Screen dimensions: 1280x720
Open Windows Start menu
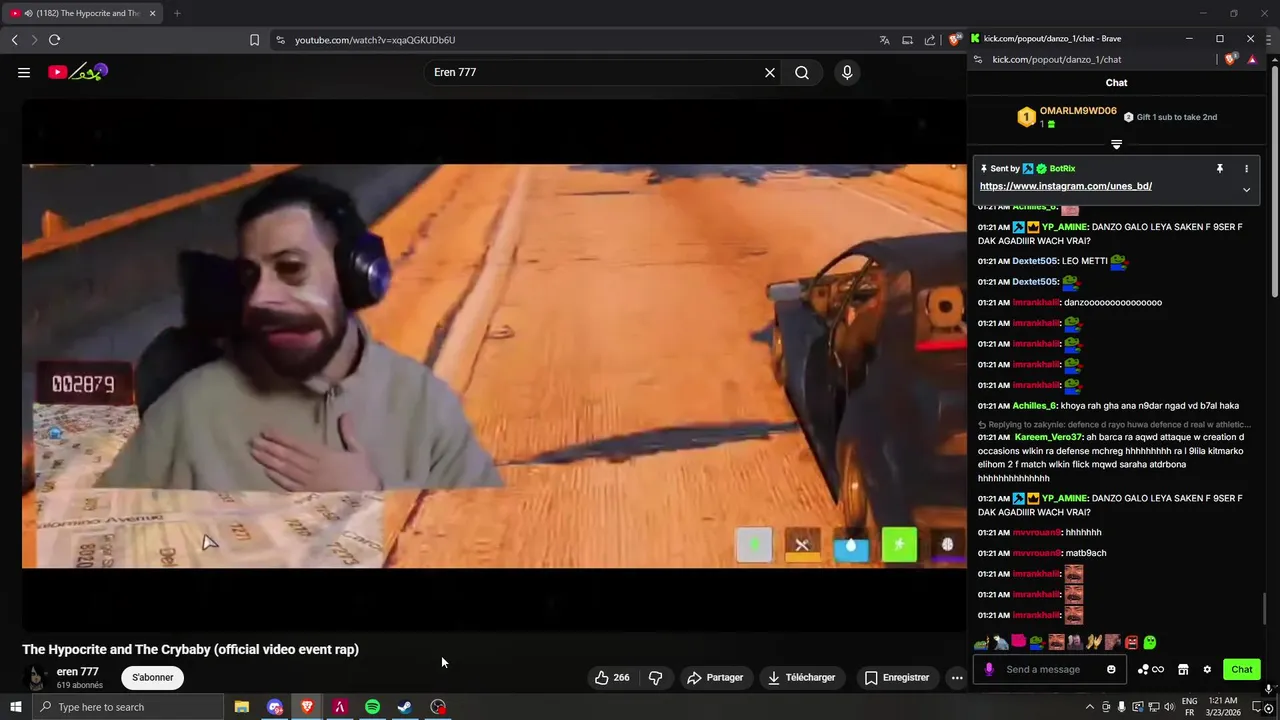(15, 707)
